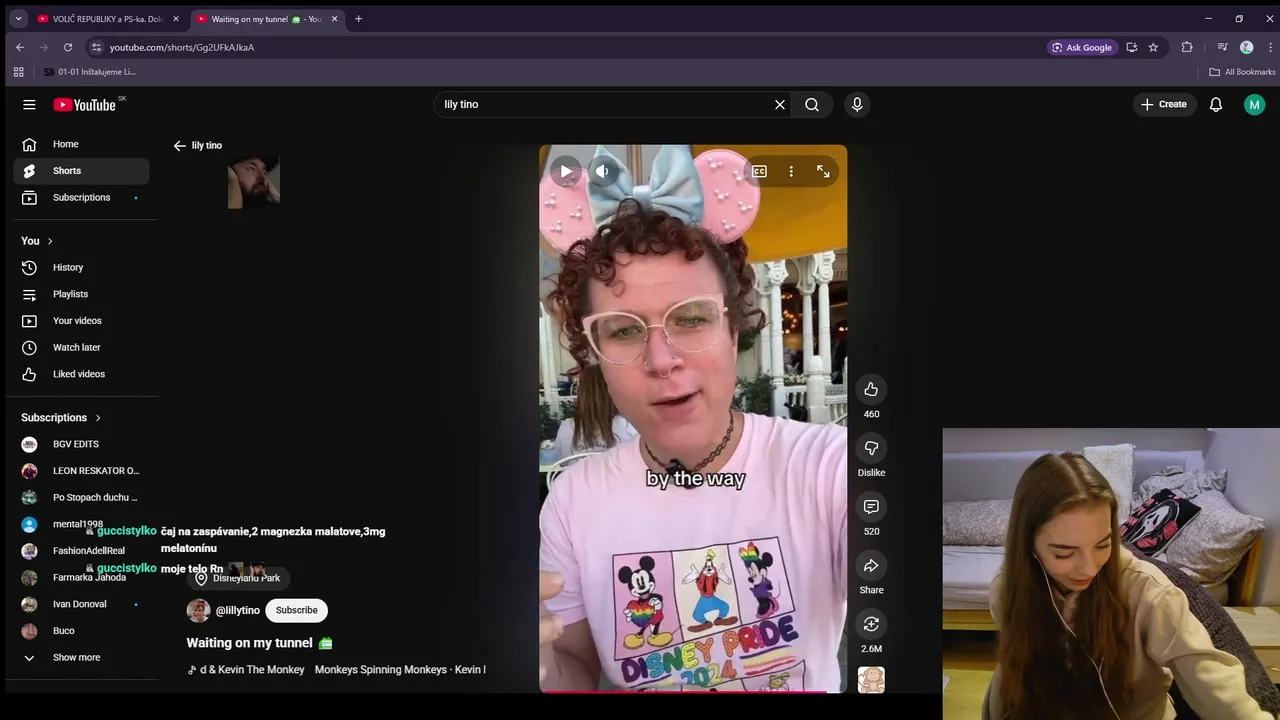
Task: Open the apps grid in the bookmarks bar
Action: point(18,72)
